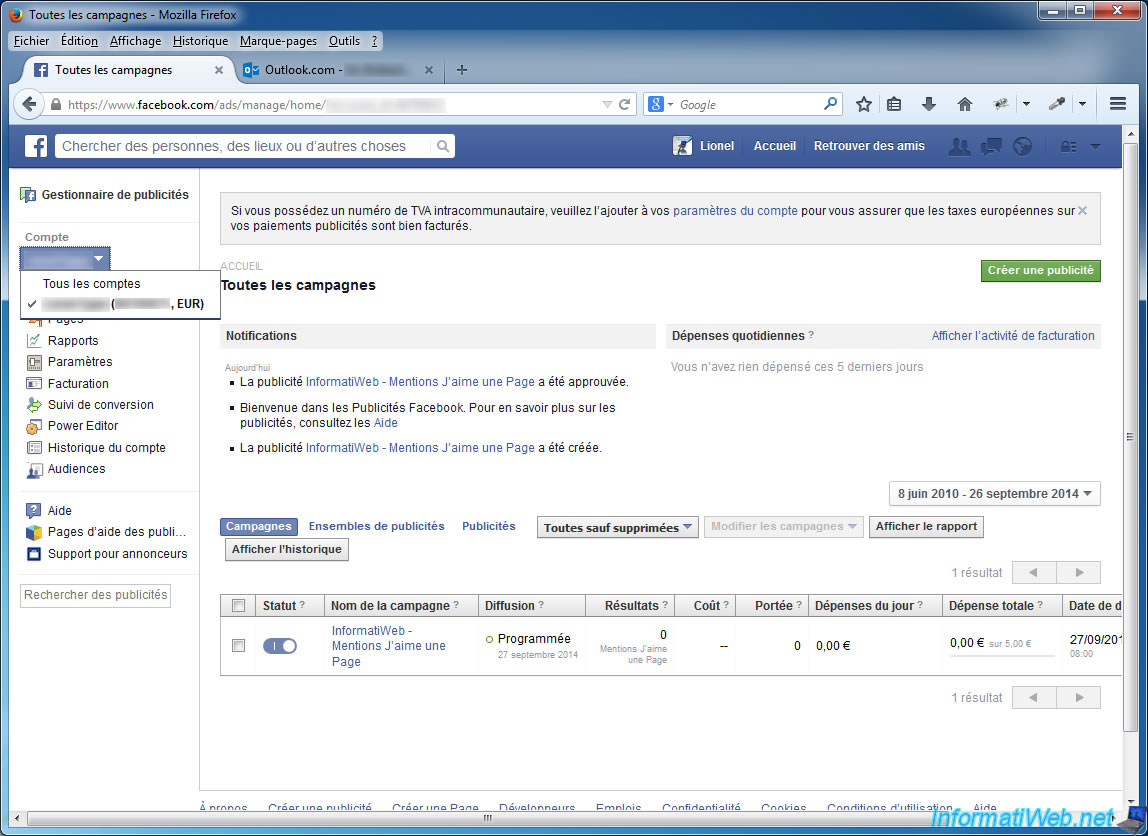Select all campaigns header checkbox

pyautogui.click(x=238, y=605)
